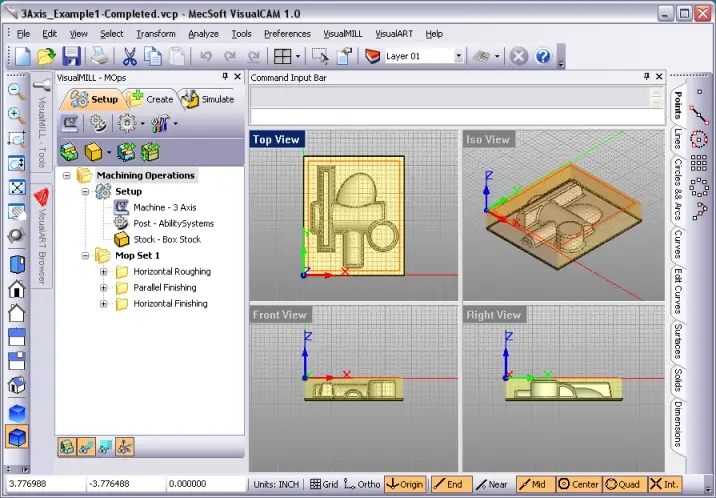The image size is (716, 498).
Task: Open a file with the folder icon
Action: pos(46,57)
